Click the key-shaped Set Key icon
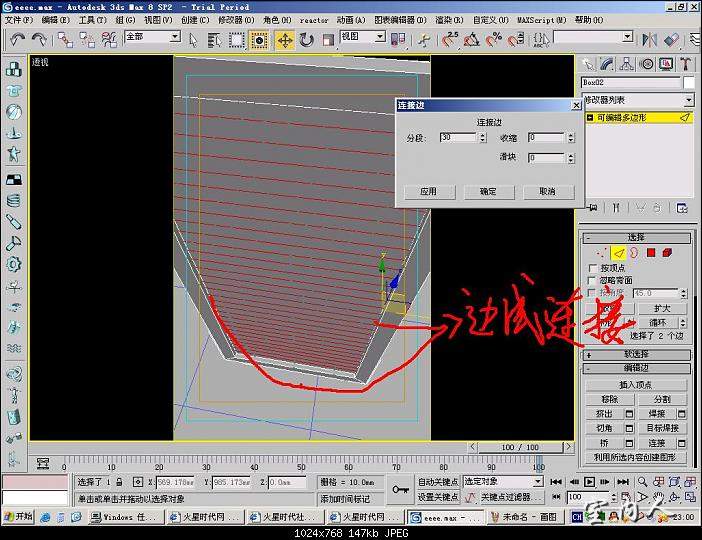This screenshot has width=702, height=540. pyautogui.click(x=400, y=489)
